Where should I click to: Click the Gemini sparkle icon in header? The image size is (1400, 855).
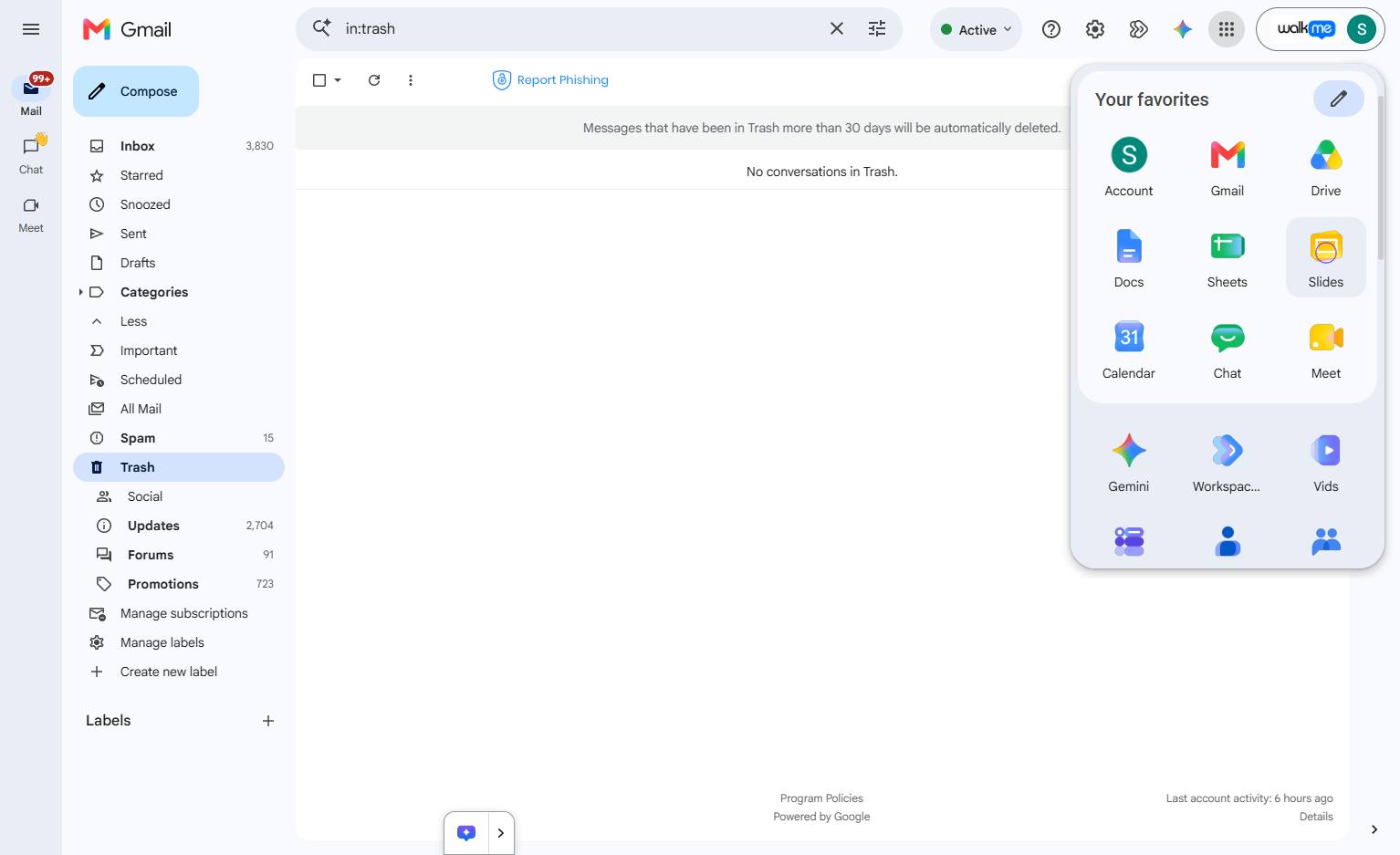tap(1183, 29)
